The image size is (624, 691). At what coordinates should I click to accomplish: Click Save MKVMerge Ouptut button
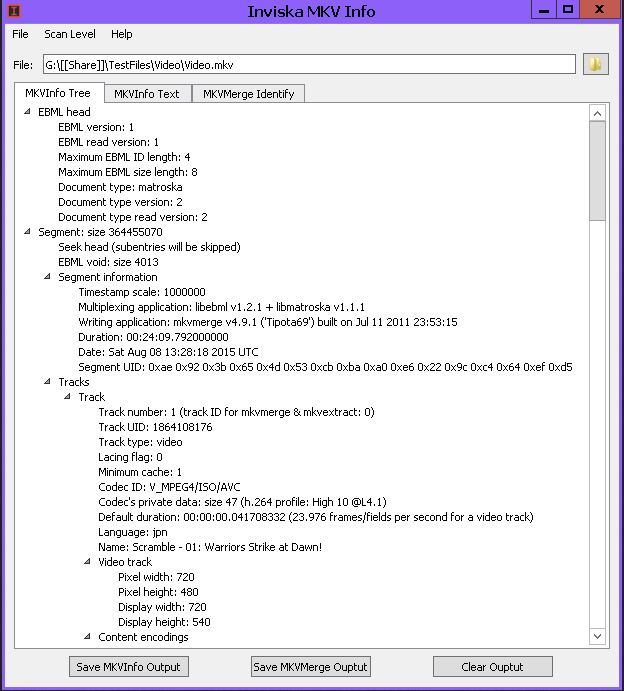311,666
